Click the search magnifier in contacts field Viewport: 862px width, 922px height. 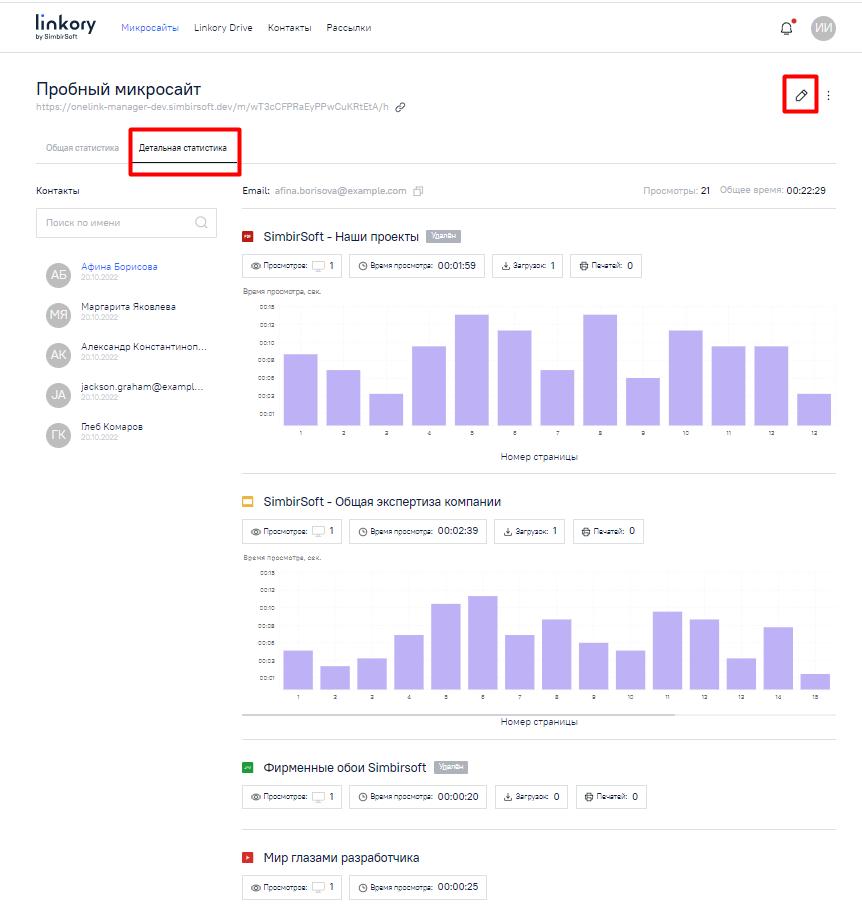201,223
